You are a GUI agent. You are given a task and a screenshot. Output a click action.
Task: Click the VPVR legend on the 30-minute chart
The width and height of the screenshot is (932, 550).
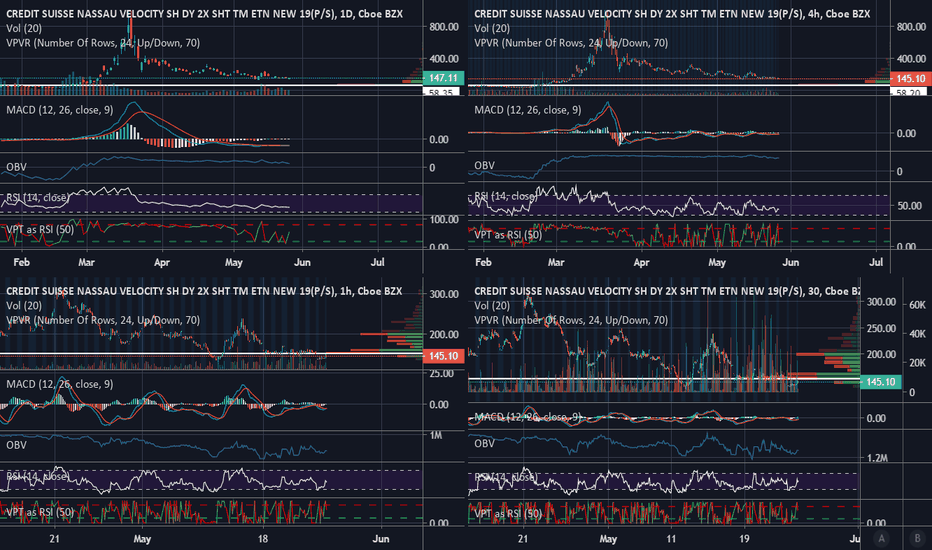571,320
